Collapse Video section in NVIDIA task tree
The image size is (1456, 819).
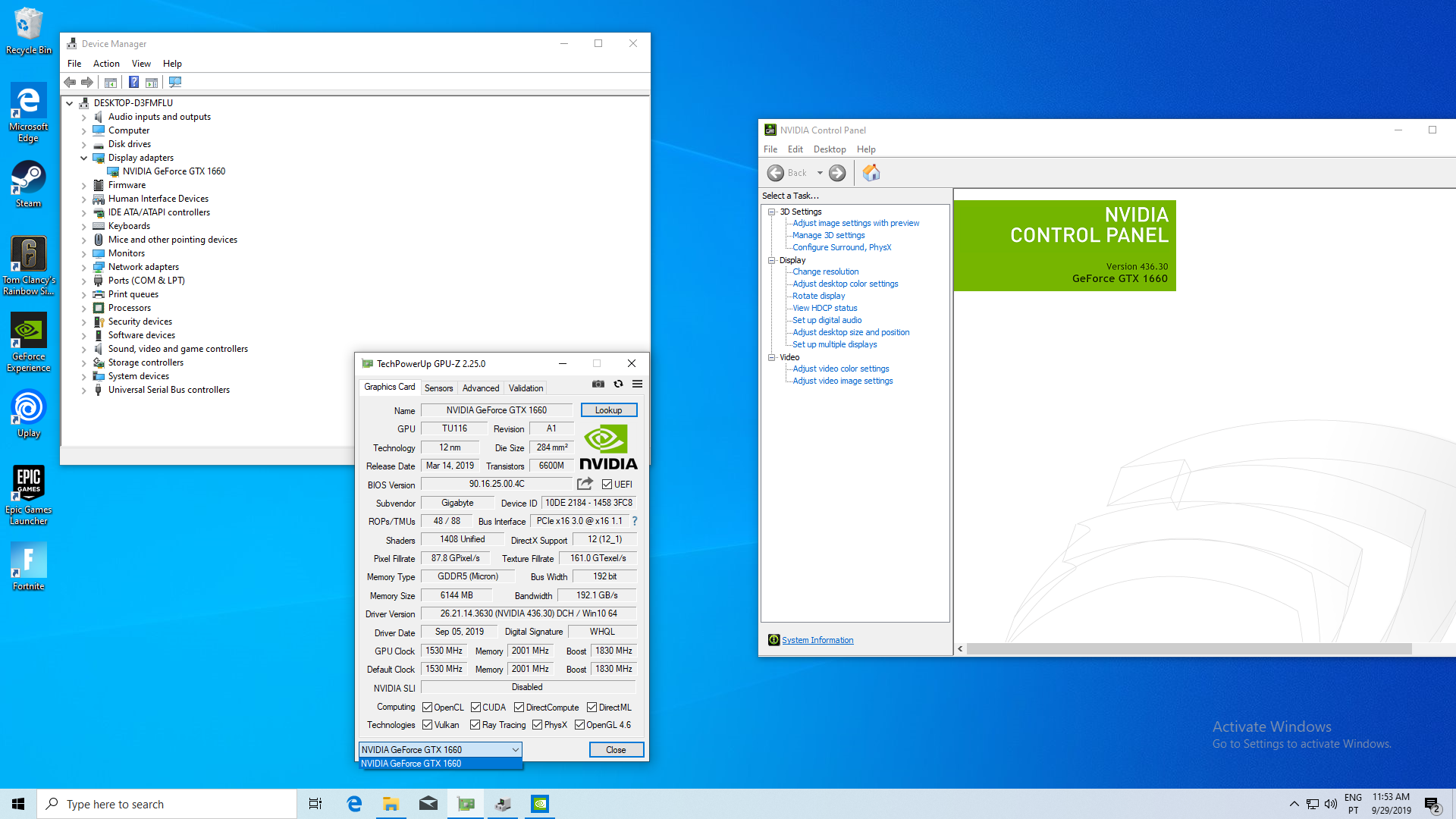pos(771,357)
